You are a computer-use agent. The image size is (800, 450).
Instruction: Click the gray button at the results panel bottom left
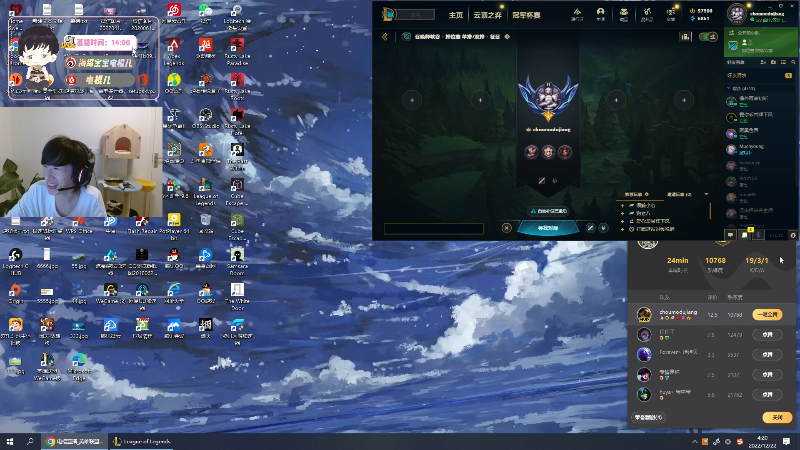(x=648, y=417)
